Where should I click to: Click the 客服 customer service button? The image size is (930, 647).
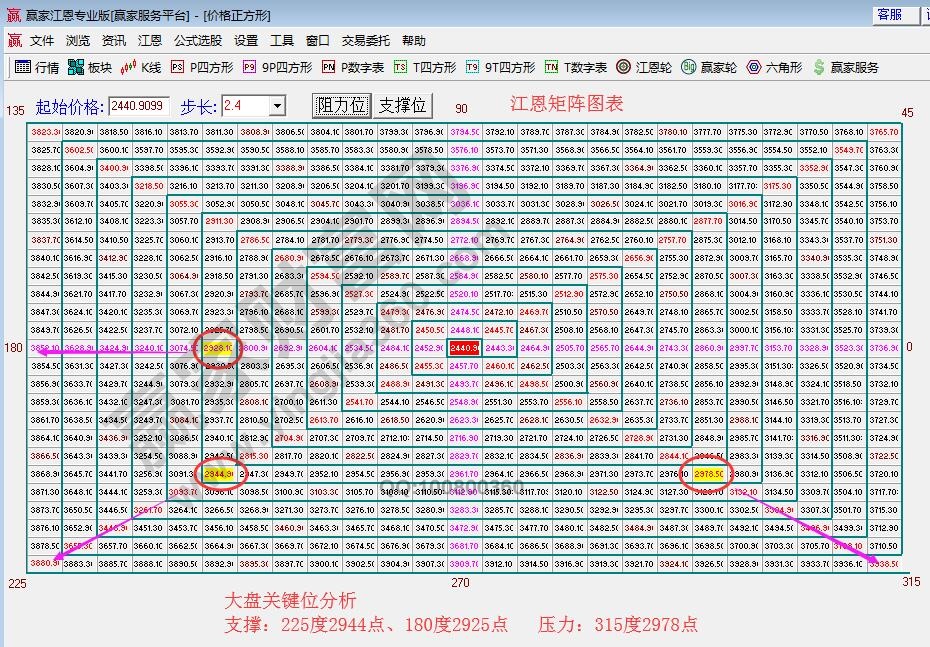point(898,14)
